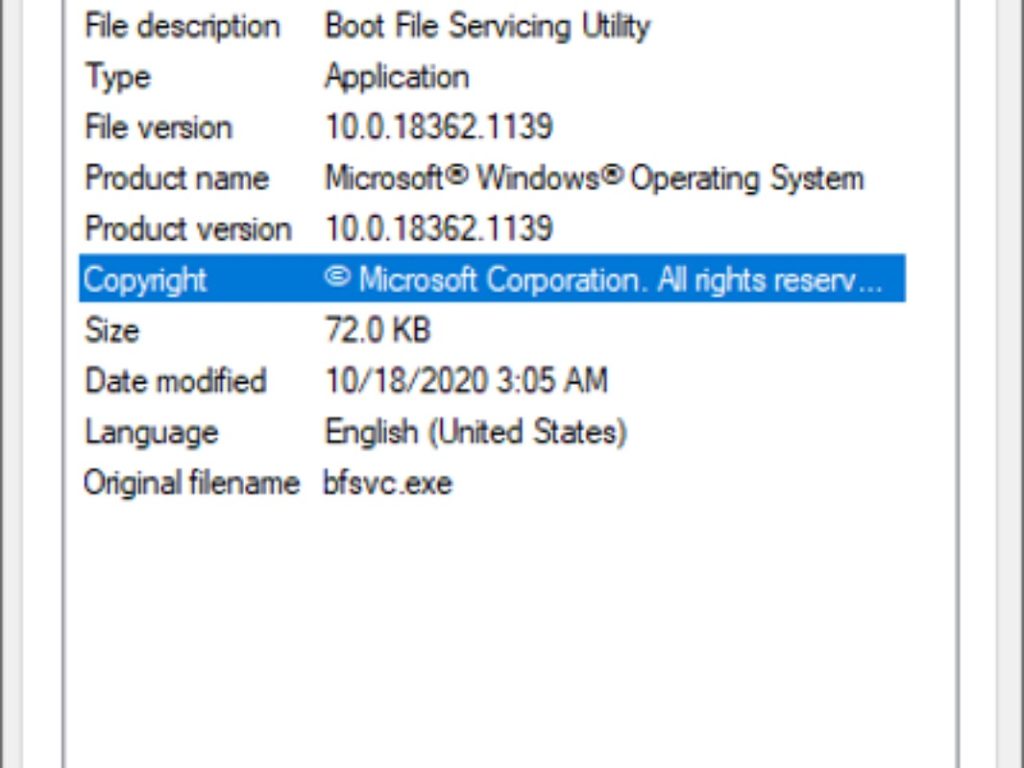Screen dimensions: 1024x768
Task: Click the bfsvc.exe filename value
Action: [x=387, y=483]
